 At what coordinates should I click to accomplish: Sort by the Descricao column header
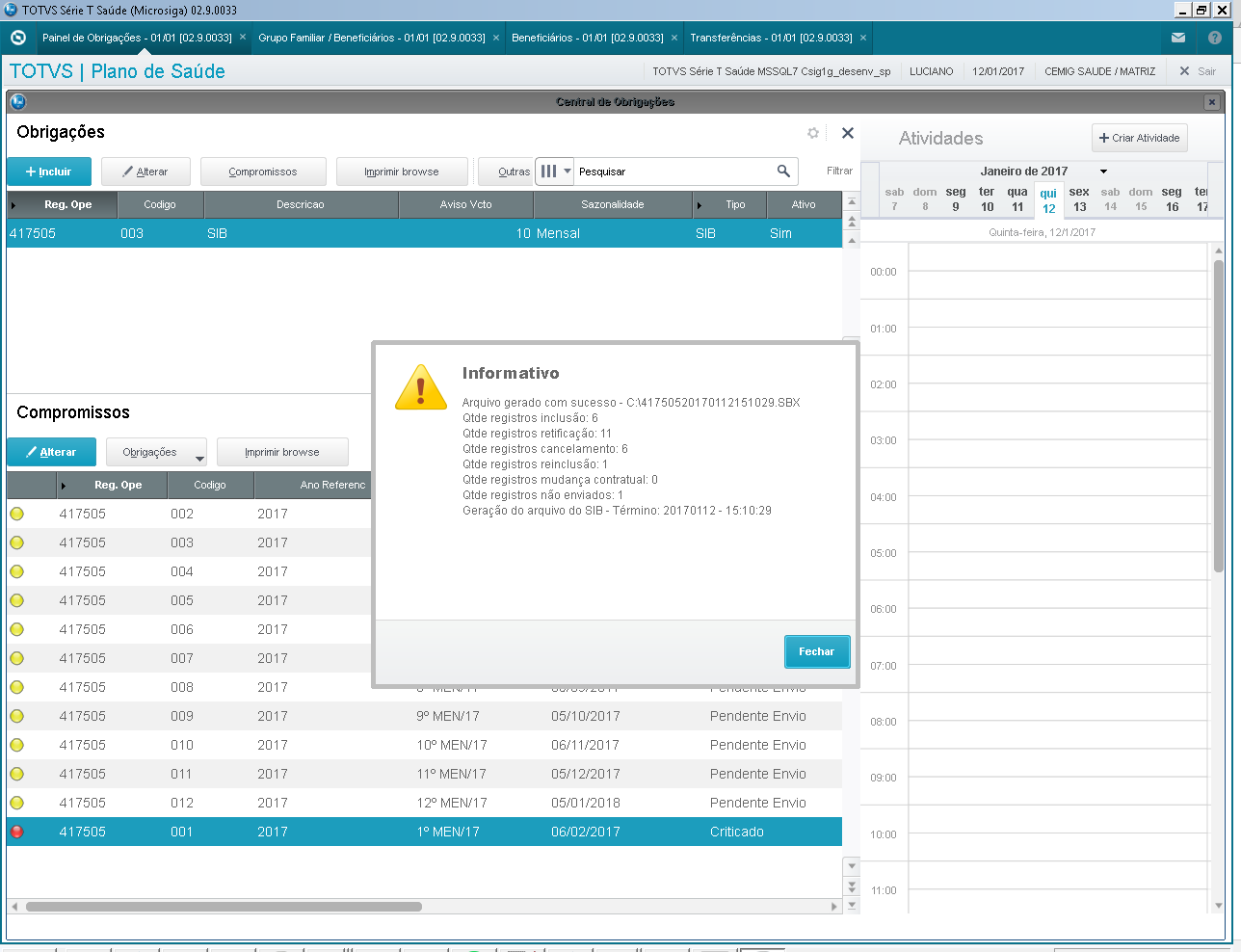click(x=301, y=204)
